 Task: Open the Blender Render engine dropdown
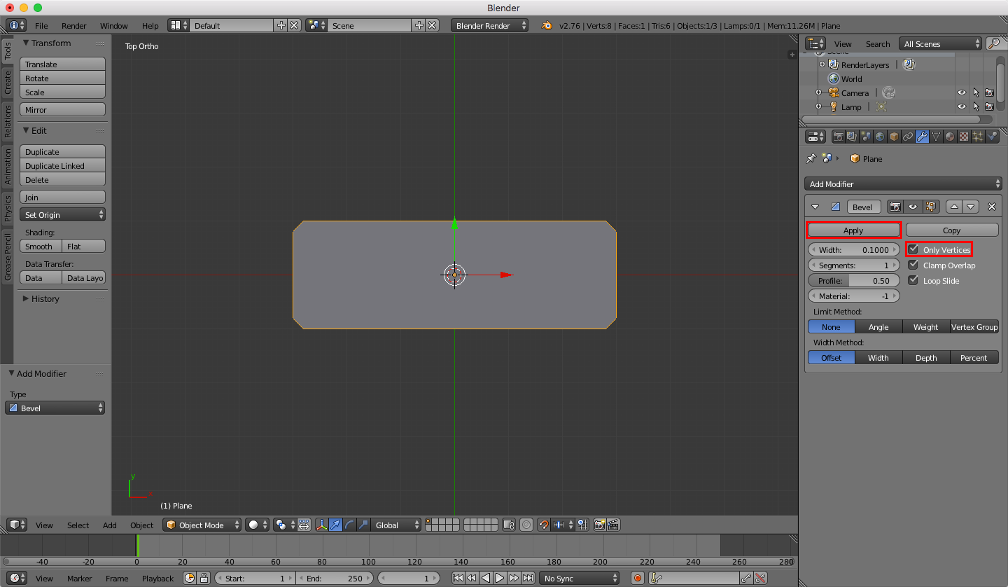490,26
